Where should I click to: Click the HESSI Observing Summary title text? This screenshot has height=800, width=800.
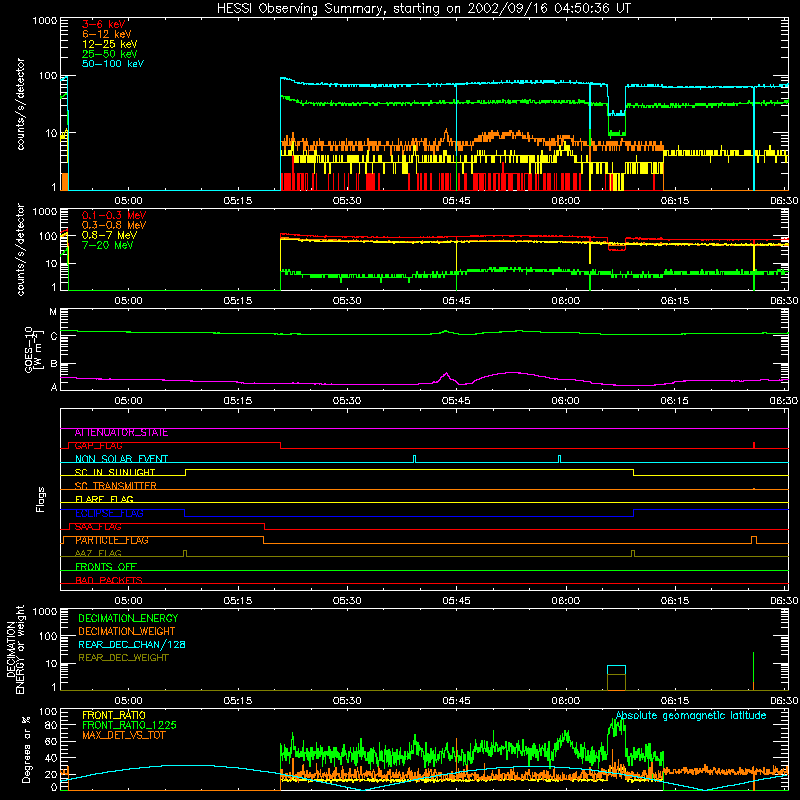424,9
